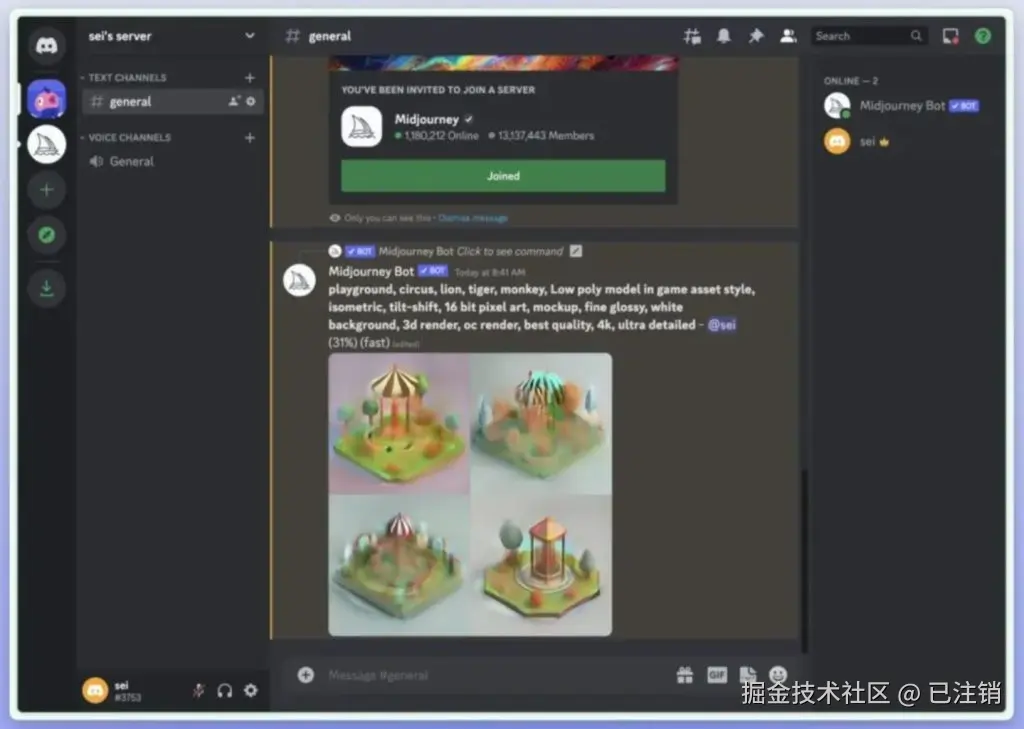Open Inbox icon in header
Image resolution: width=1024 pixels, height=729 pixels.
(950, 36)
